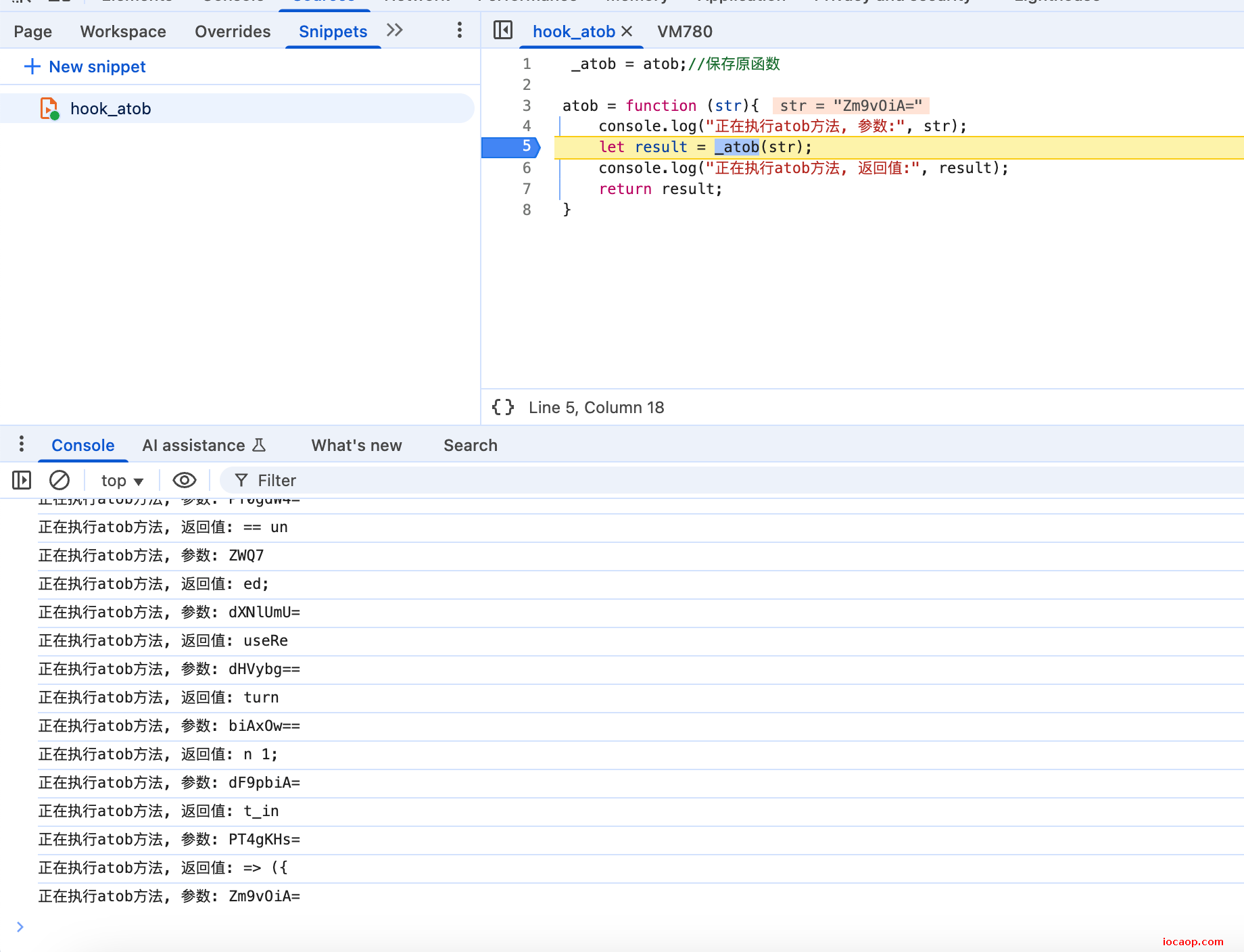Close the hook_atob editor tab

click(627, 31)
